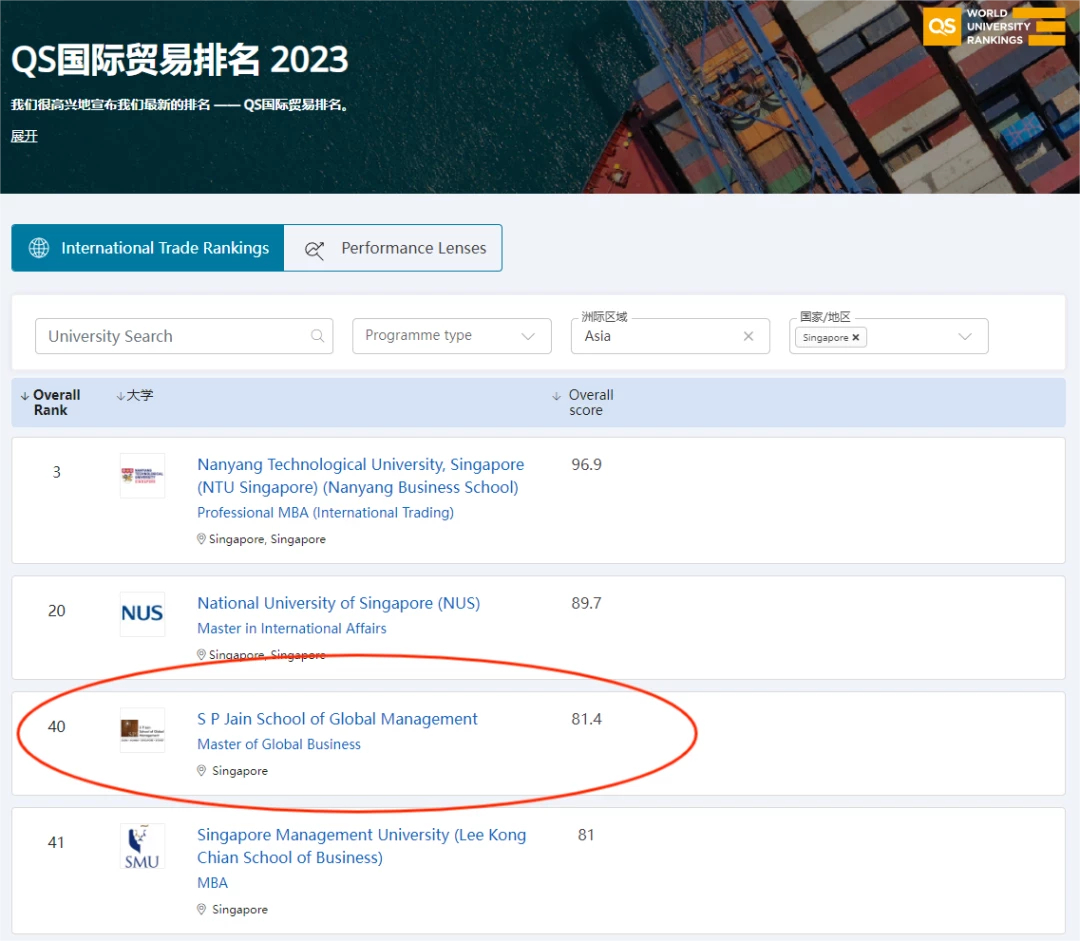Click the S P Jain school logo

143,730
